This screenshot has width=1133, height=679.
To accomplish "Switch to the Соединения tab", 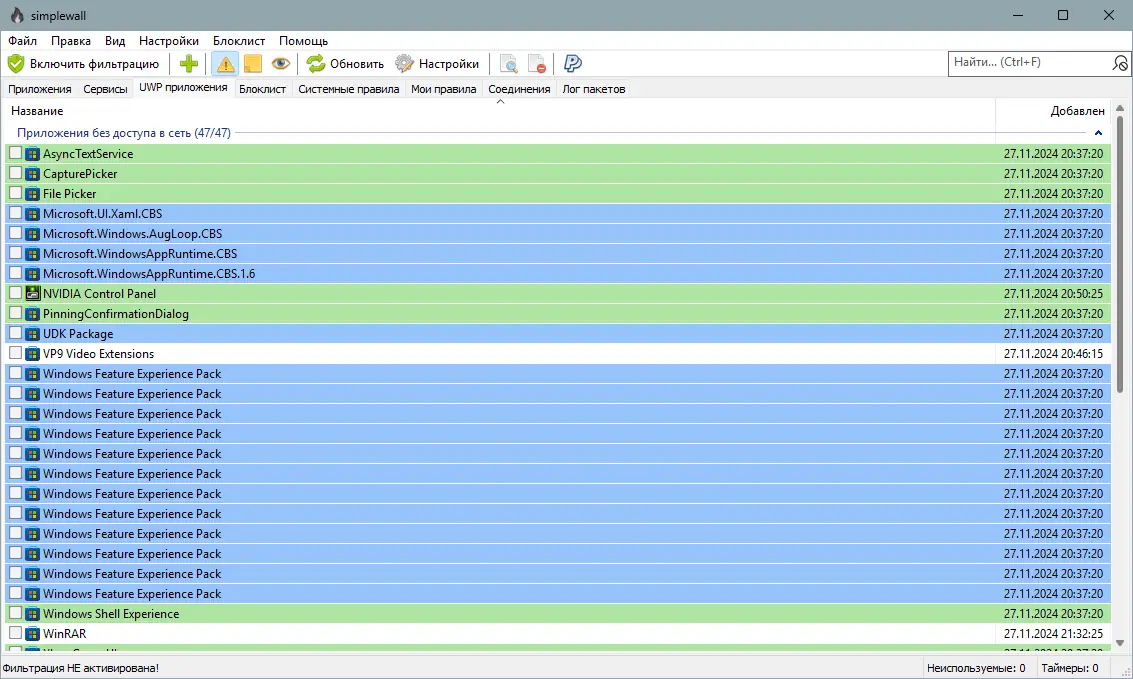I will click(520, 90).
